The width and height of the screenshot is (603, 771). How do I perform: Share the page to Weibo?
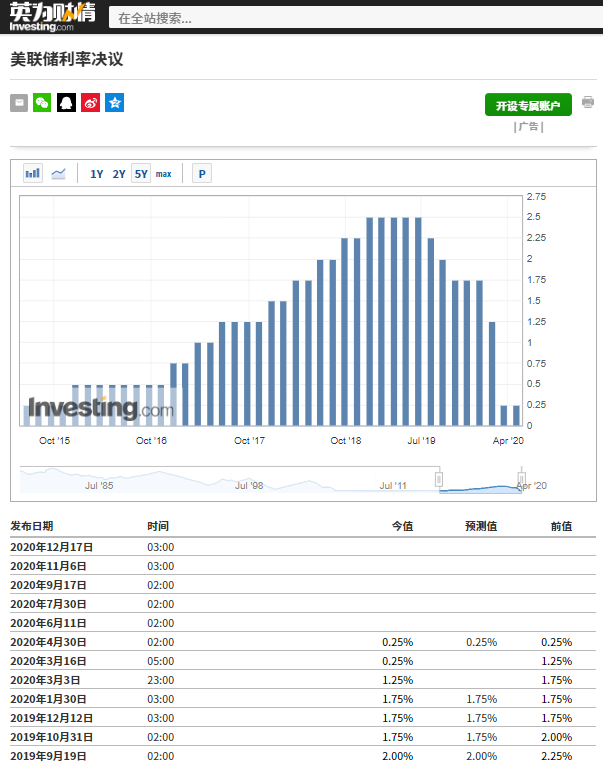point(90,103)
